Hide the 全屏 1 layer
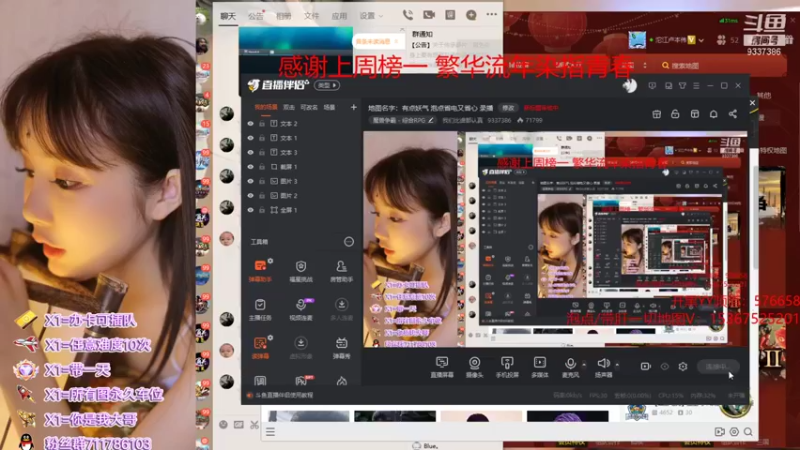The width and height of the screenshot is (800, 450). pyautogui.click(x=251, y=210)
